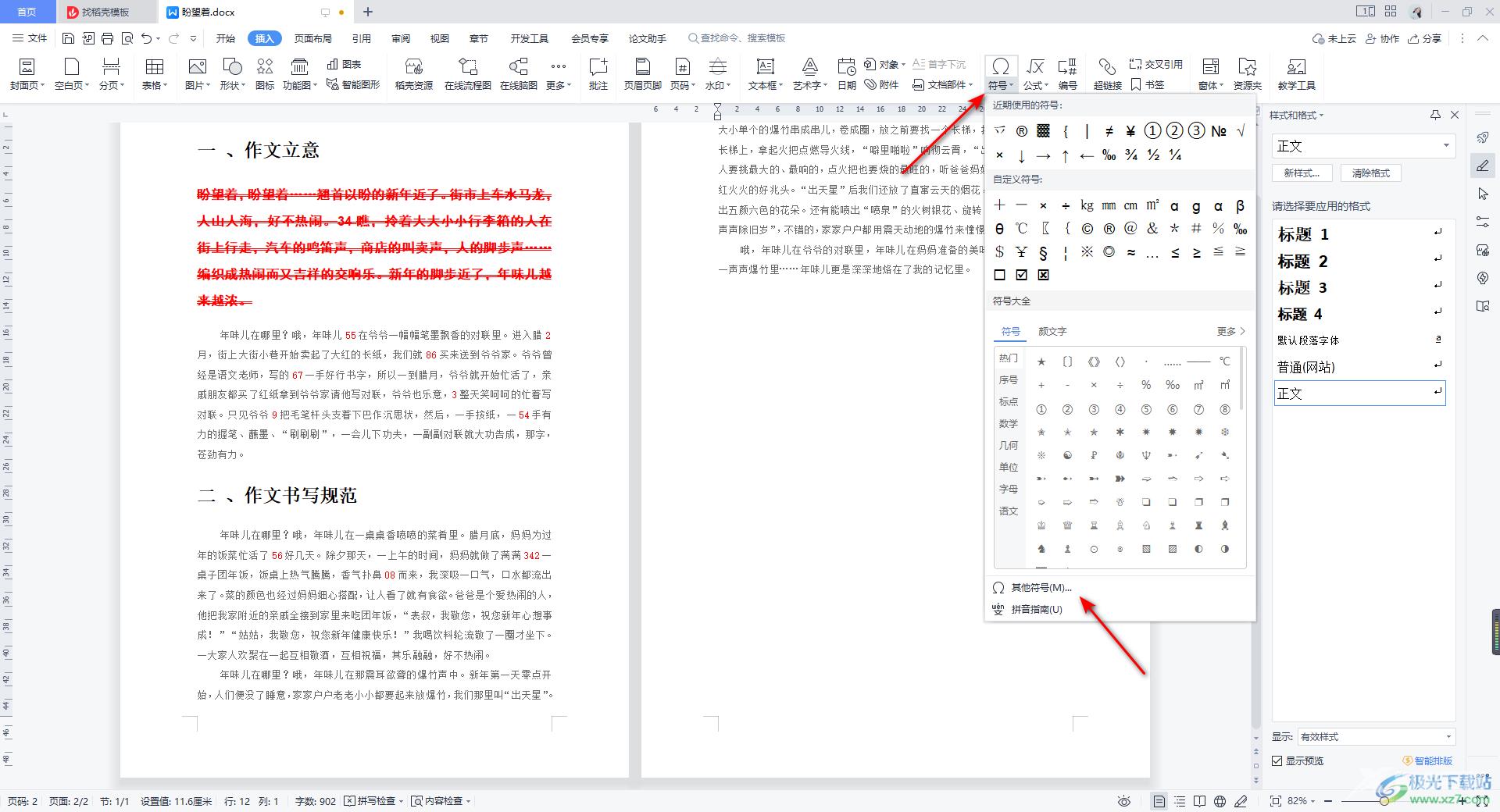Expand the page break (分页) dropdown
The image size is (1500, 812).
point(122,86)
